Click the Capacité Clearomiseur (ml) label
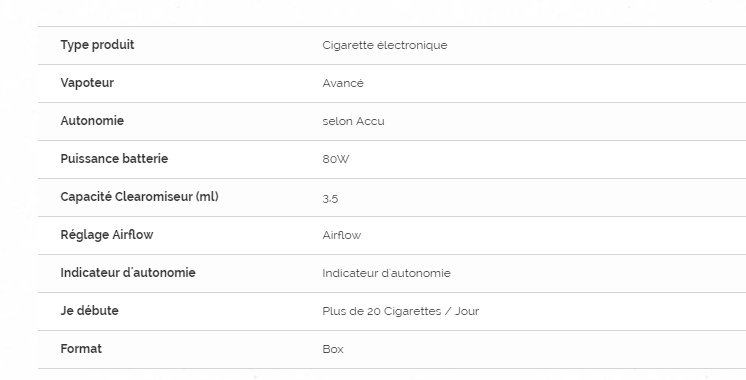Screen dimensions: 746x380 [x=139, y=197]
